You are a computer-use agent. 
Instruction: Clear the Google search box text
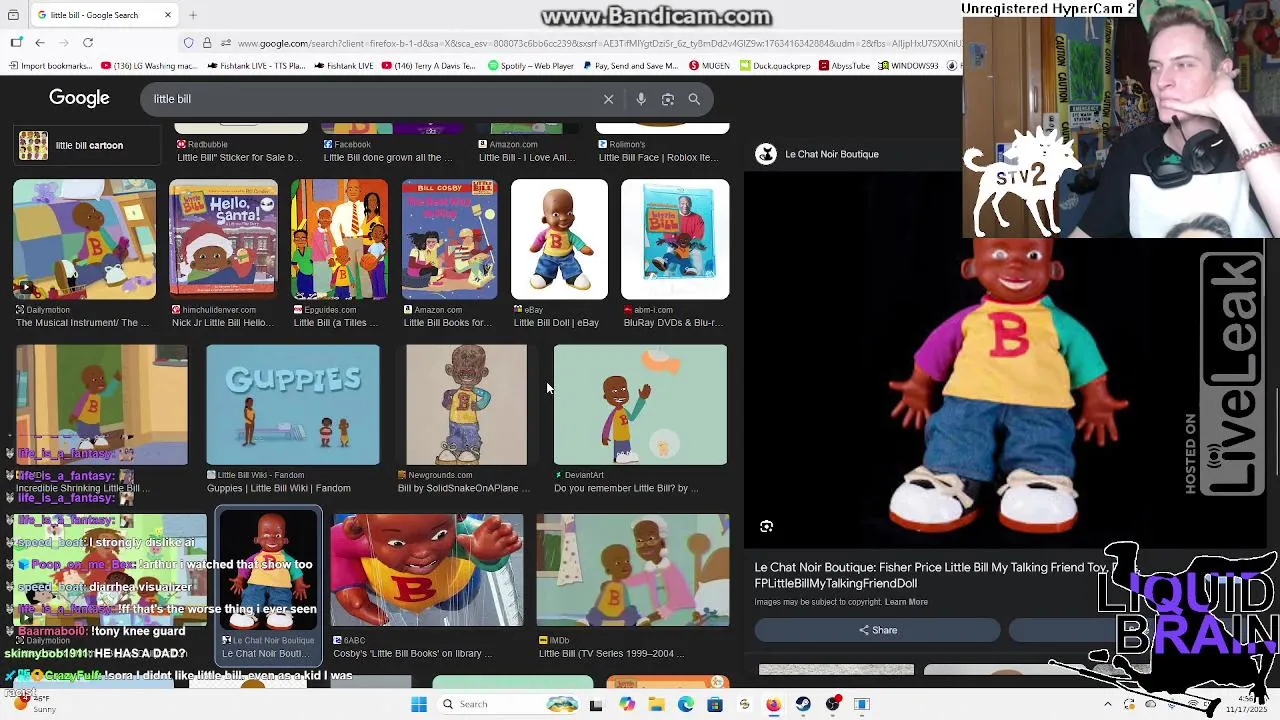click(608, 99)
